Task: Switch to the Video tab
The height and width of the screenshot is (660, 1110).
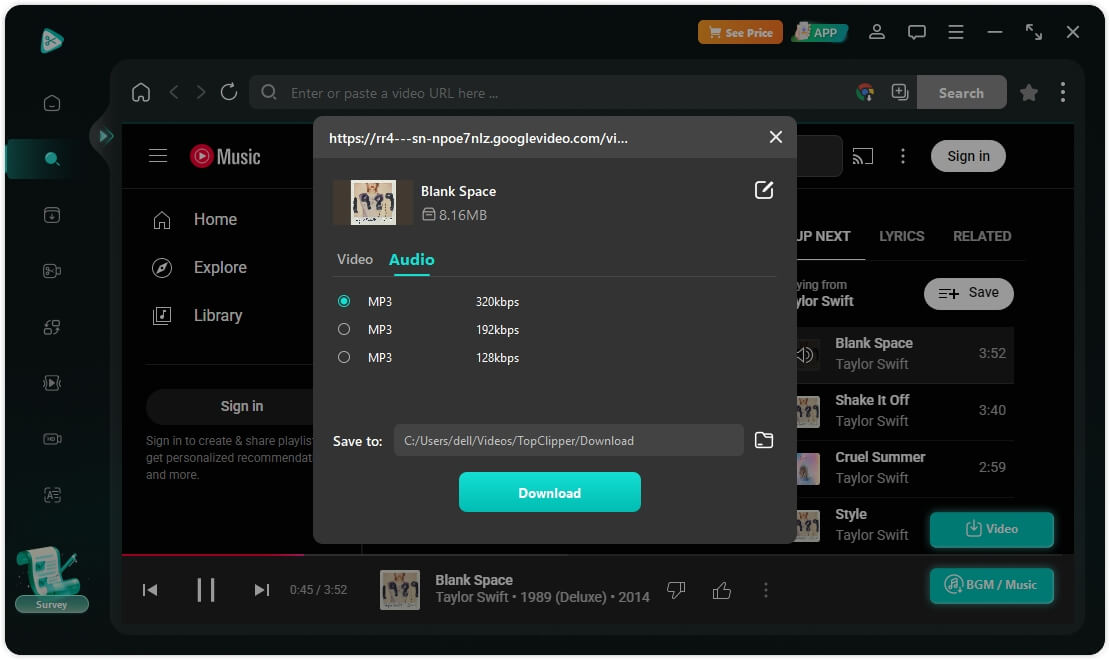Action: tap(355, 259)
